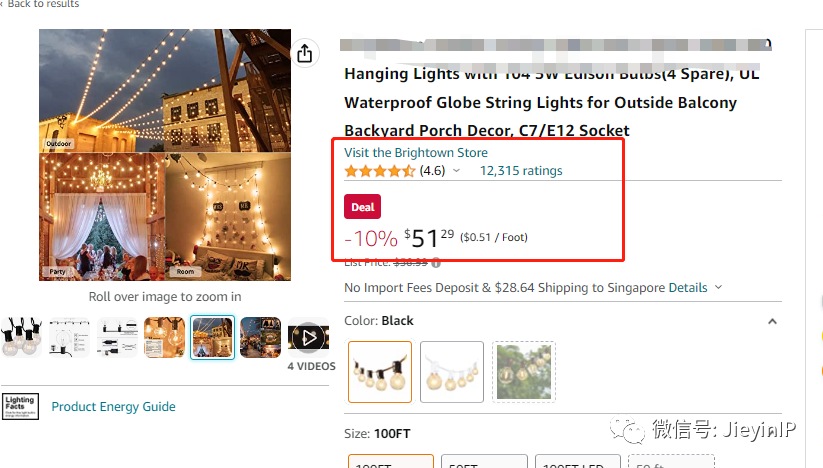This screenshot has height=468, width=823.
Task: Click the share icon on product image
Action: coord(304,53)
